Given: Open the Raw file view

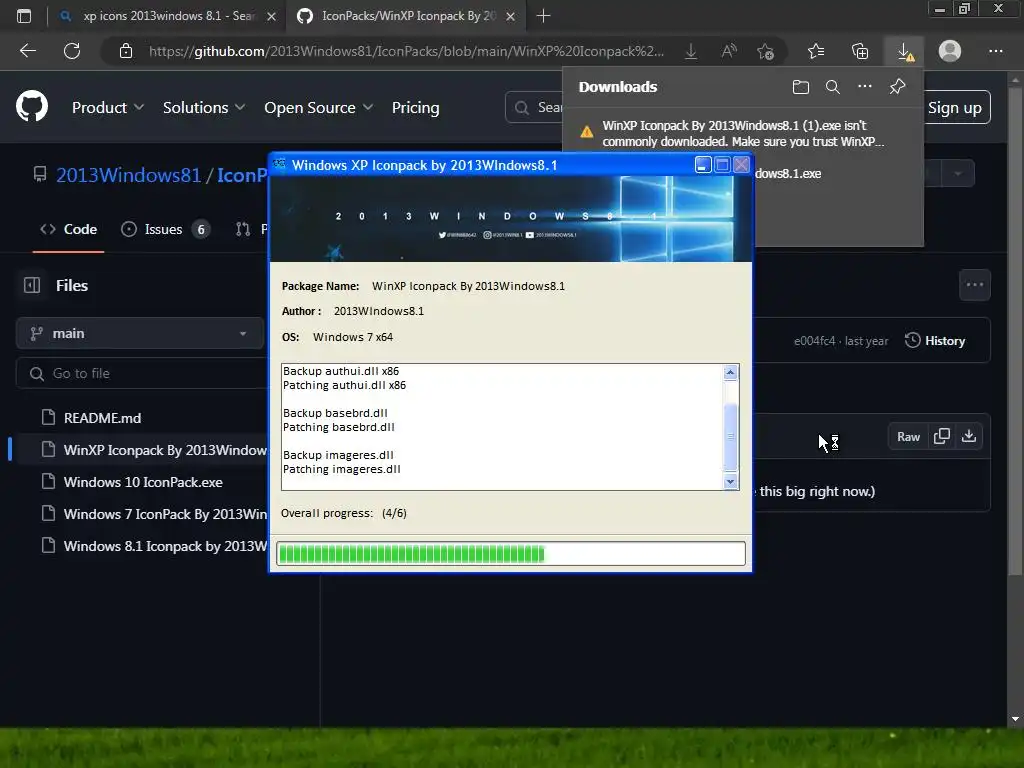Looking at the screenshot, I should pos(908,436).
